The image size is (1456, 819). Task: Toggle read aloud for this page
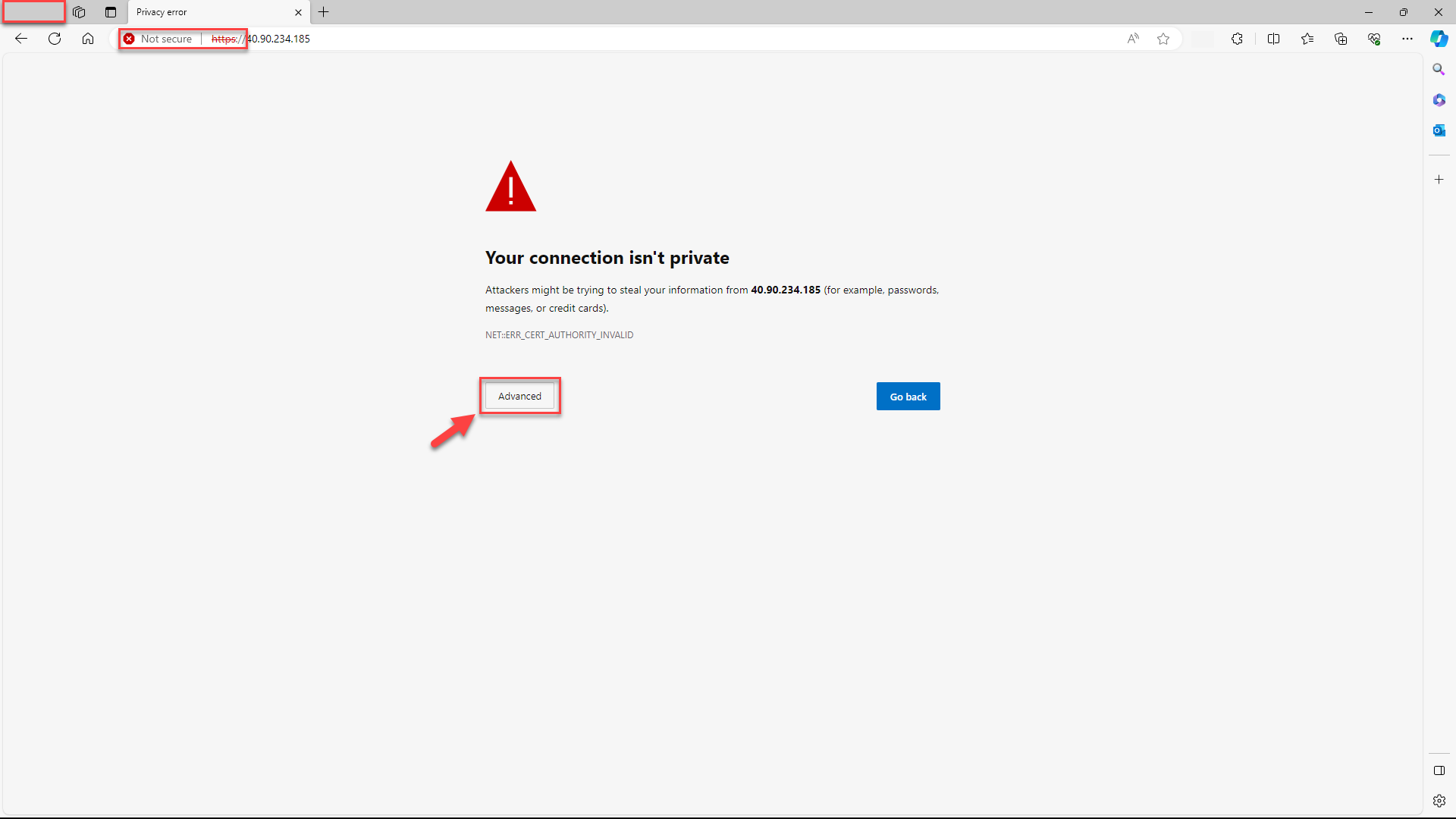(x=1134, y=39)
